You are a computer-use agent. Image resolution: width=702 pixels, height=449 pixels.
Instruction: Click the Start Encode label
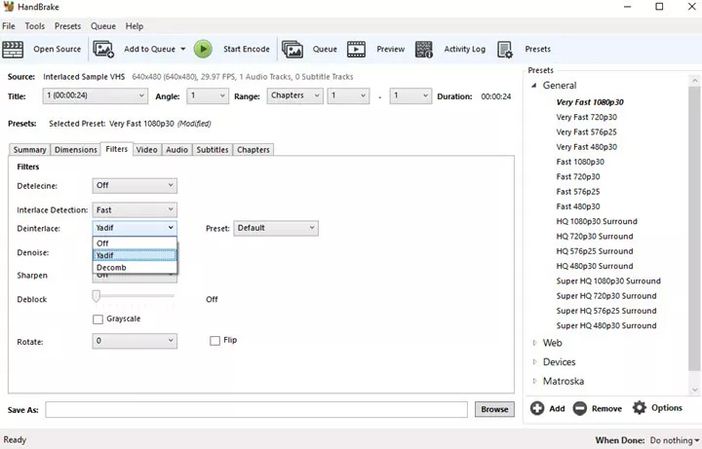coord(246,49)
